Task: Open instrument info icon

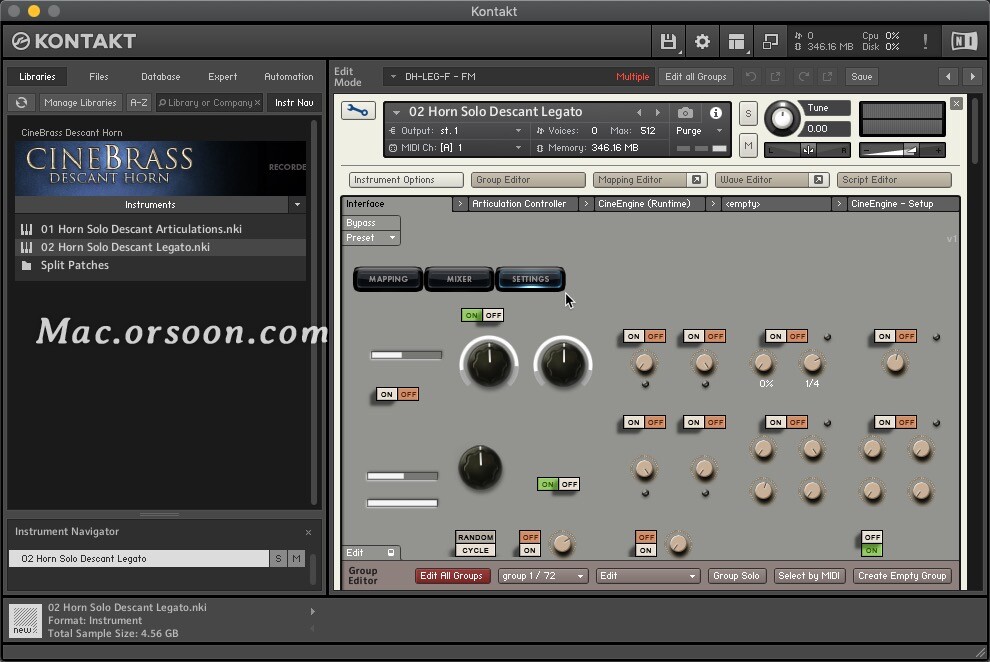Action: (x=715, y=113)
